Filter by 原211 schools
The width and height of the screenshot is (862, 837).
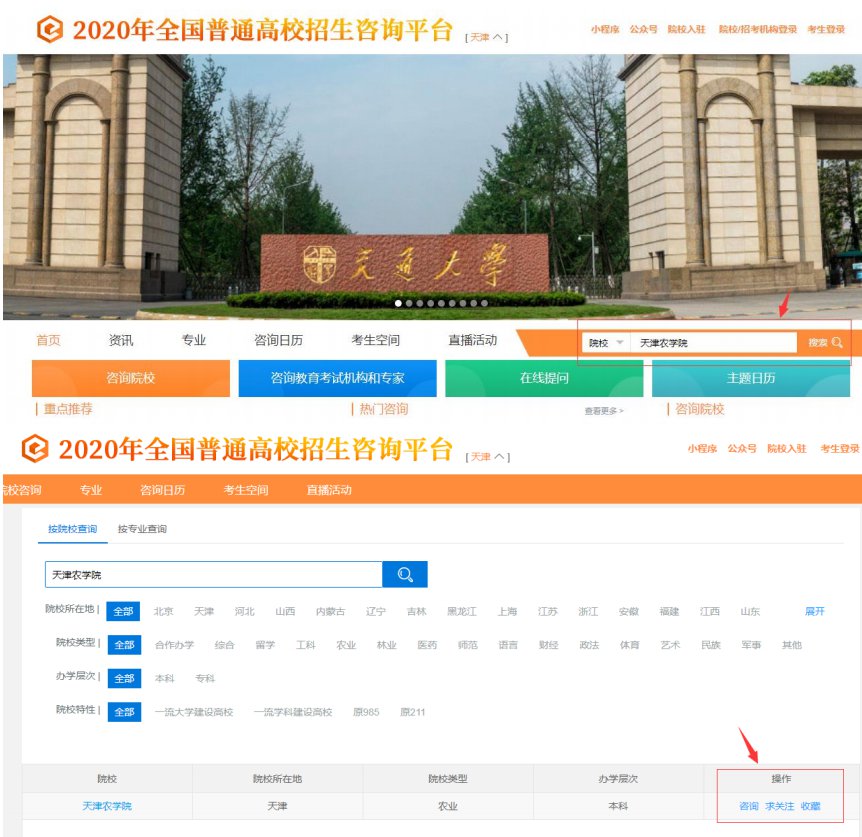413,712
